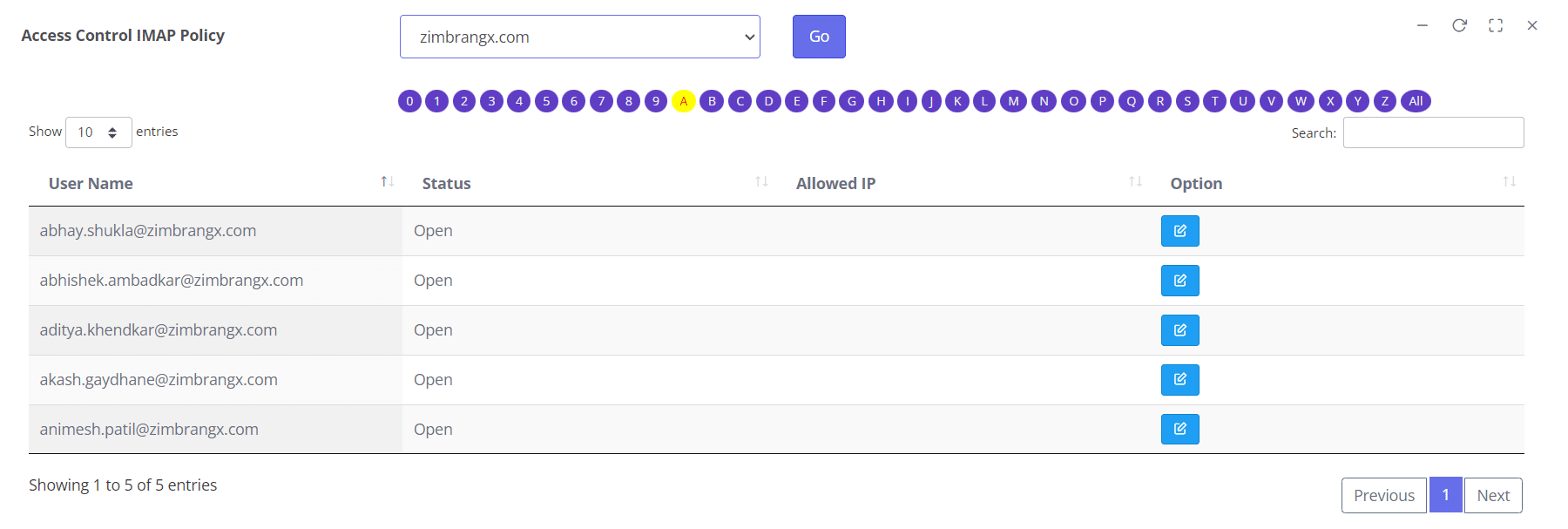Collapse the panel with minimize icon
The image size is (1568, 529).
pos(1423,25)
